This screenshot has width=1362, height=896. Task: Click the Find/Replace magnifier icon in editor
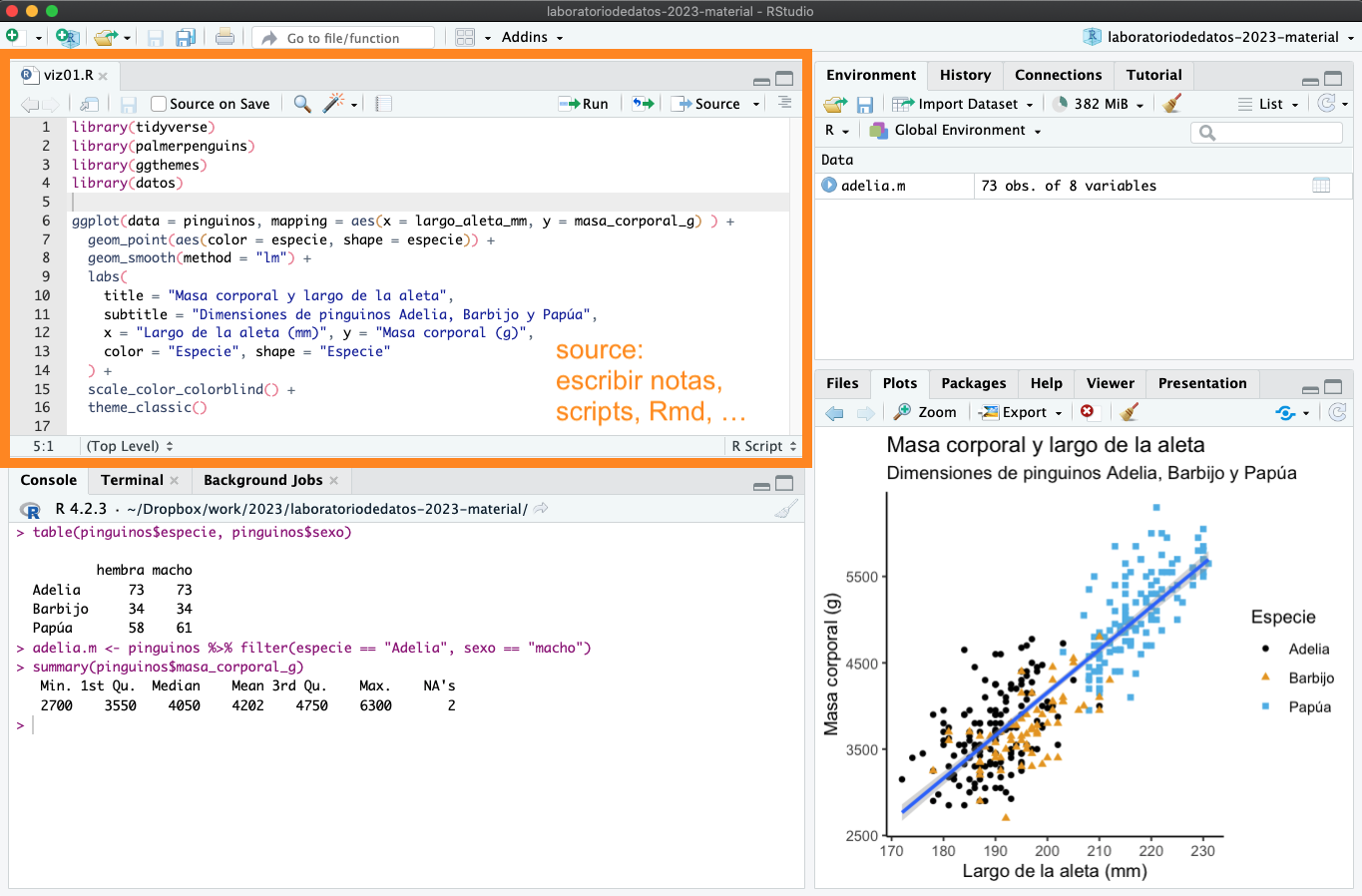(x=301, y=104)
